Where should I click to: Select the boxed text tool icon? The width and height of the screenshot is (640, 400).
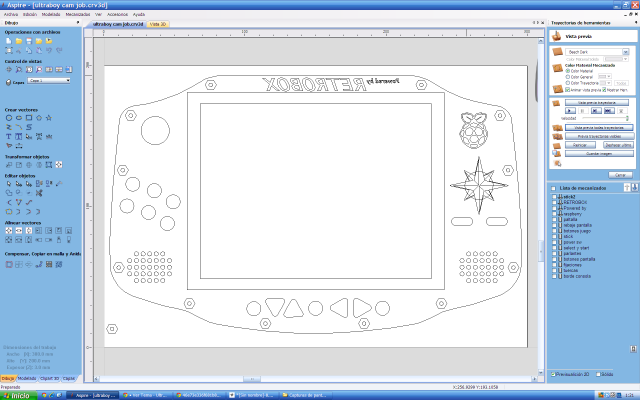[x=19, y=137]
